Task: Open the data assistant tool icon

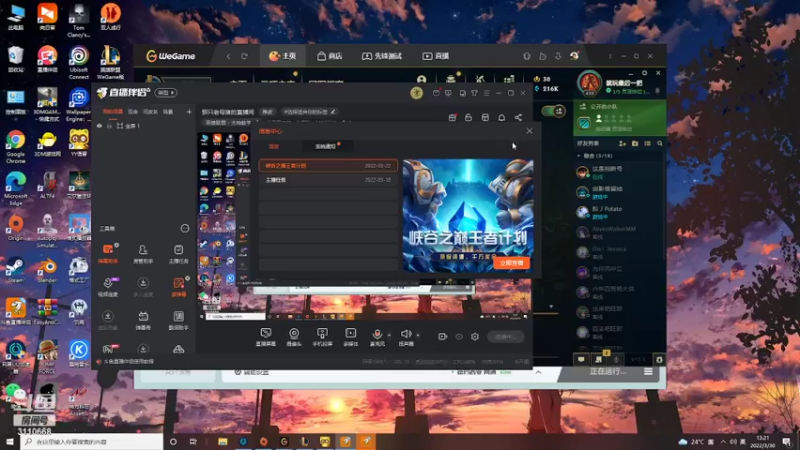Action: click(179, 320)
